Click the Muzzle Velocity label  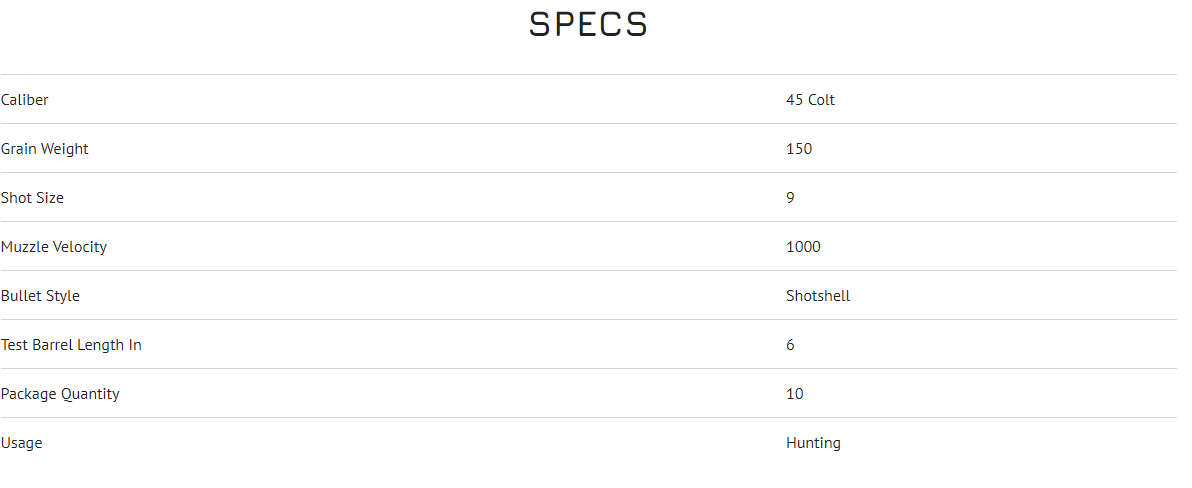[54, 247]
